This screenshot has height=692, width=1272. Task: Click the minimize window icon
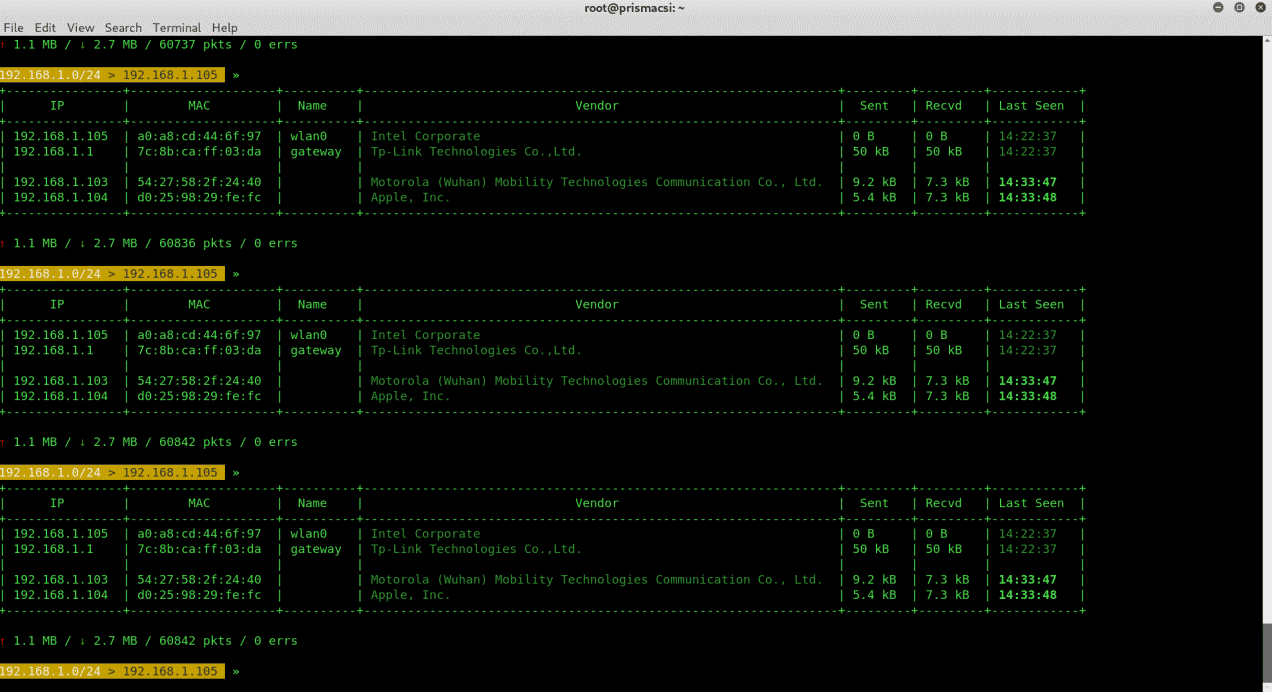tap(1216, 8)
